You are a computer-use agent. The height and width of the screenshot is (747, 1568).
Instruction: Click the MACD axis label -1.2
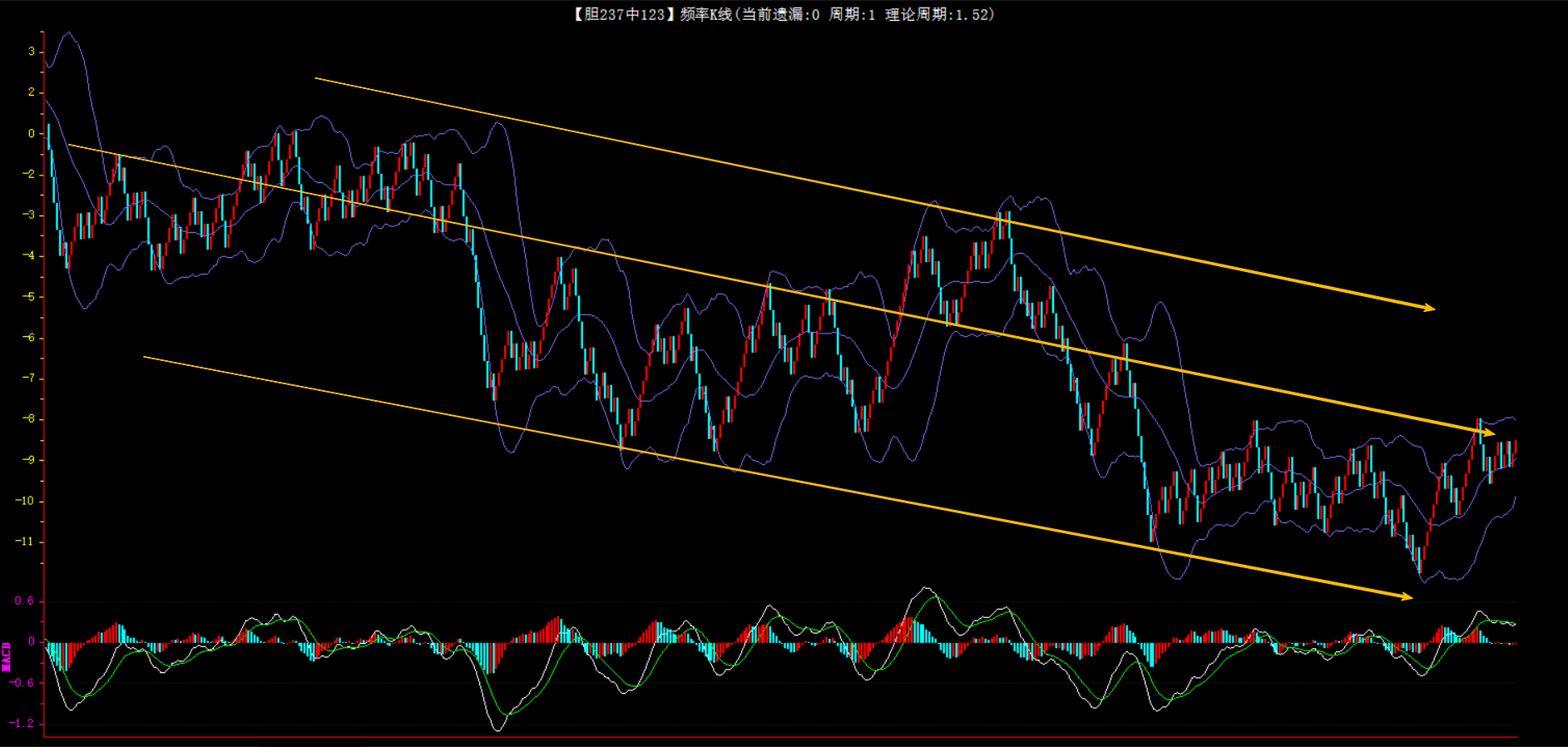pyautogui.click(x=22, y=723)
